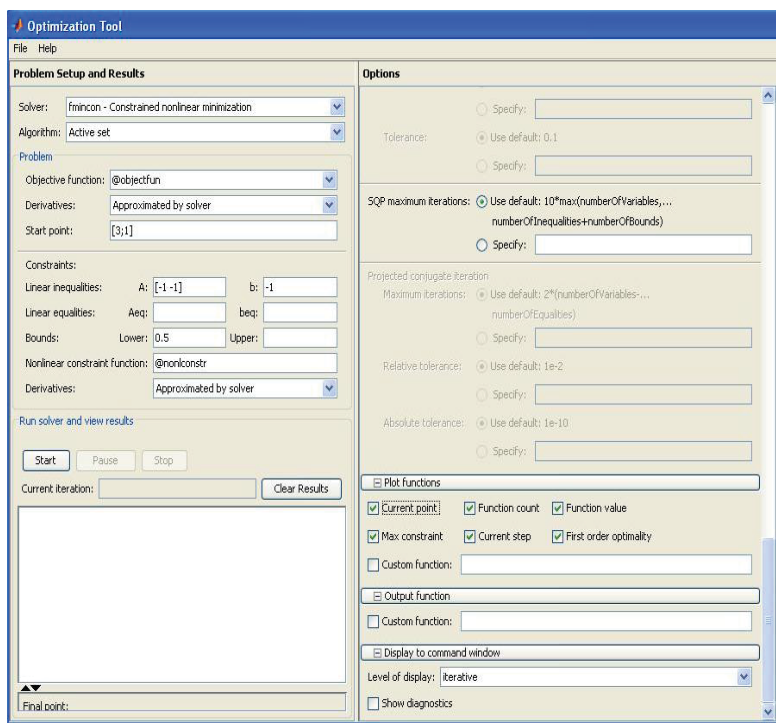Open the Solver dropdown
Viewport: 783px width, 728px height.
(337, 107)
